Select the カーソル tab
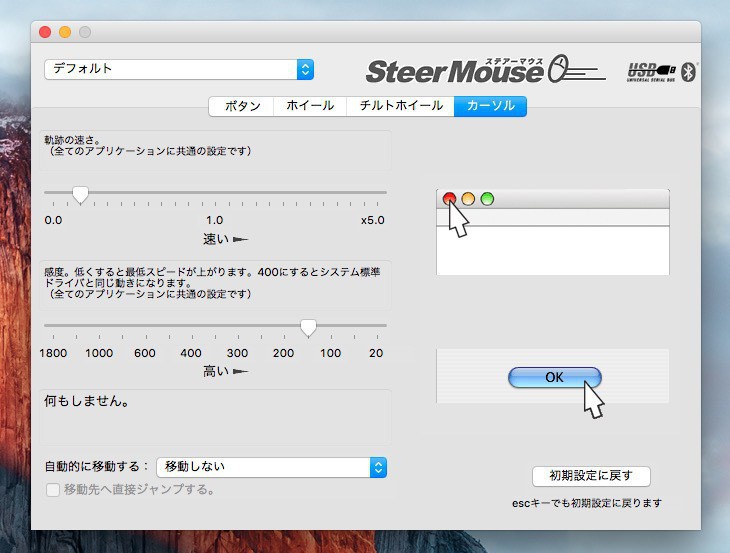The width and height of the screenshot is (730, 553). 490,106
